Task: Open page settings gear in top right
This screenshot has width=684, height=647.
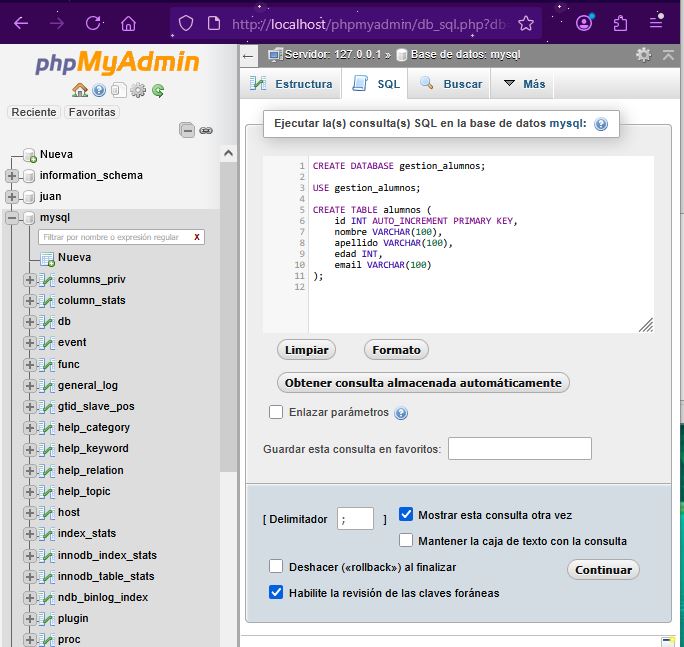Action: (643, 54)
